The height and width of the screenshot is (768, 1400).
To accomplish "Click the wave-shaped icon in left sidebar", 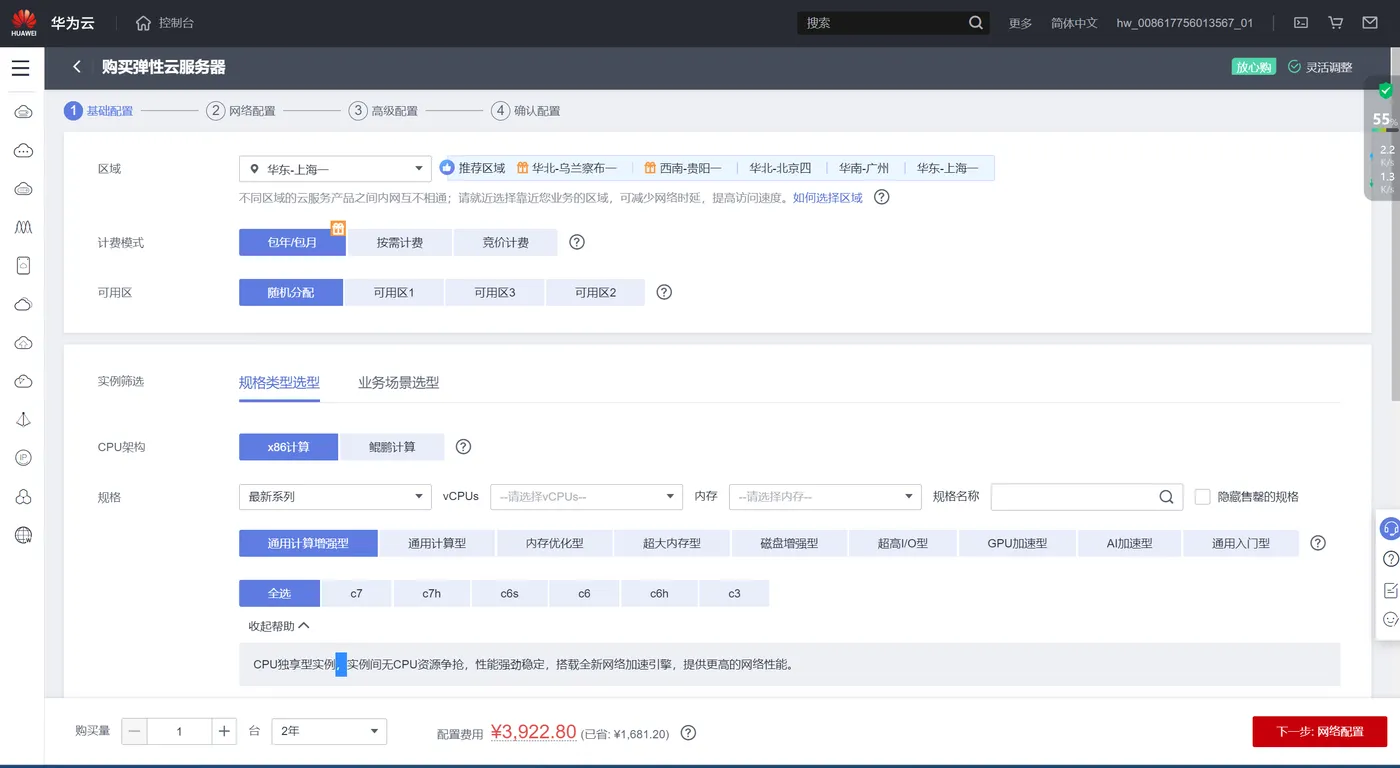I will coord(24,227).
